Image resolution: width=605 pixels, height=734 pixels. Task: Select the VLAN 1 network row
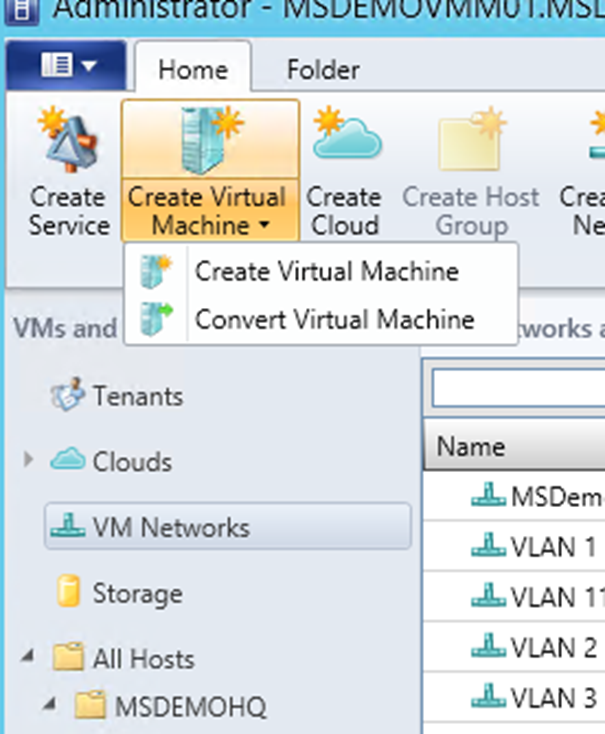(514, 546)
